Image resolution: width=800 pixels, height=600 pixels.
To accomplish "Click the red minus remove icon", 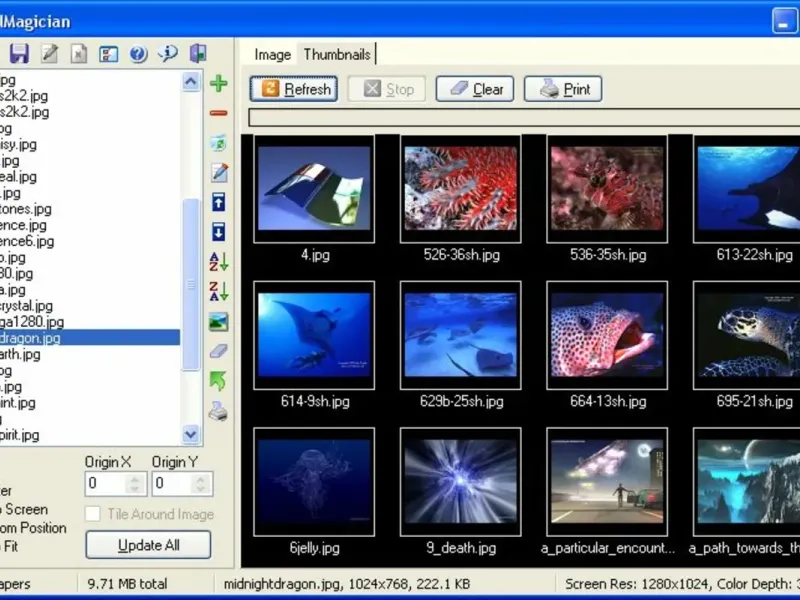I will [218, 113].
